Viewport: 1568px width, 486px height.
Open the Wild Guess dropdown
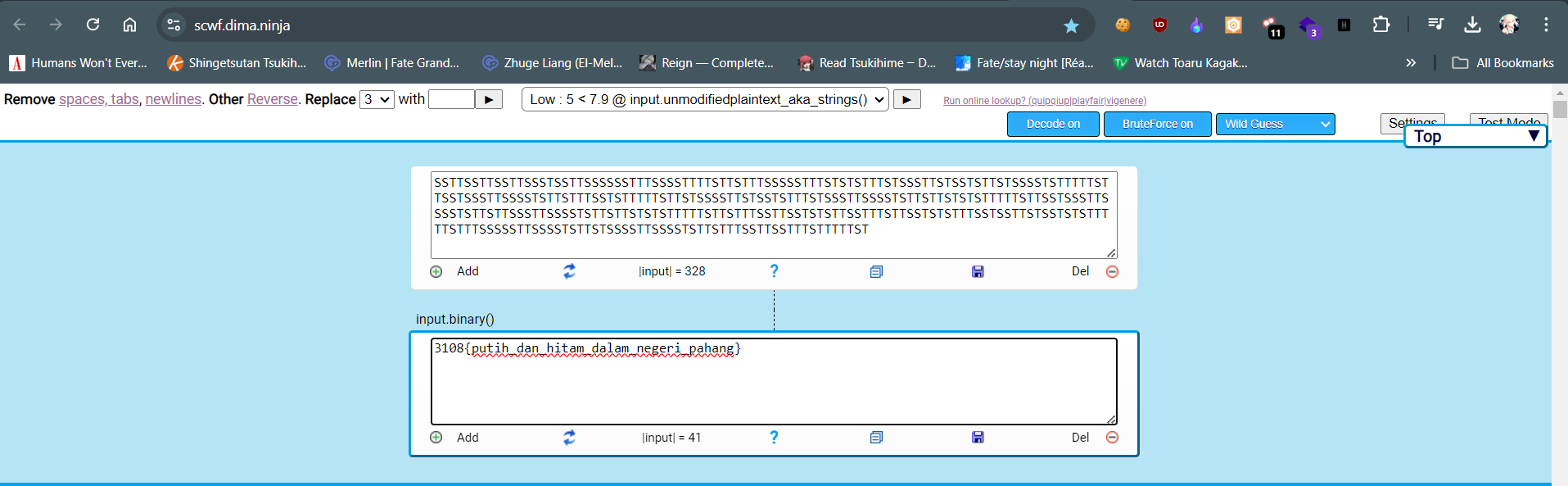click(x=1274, y=124)
